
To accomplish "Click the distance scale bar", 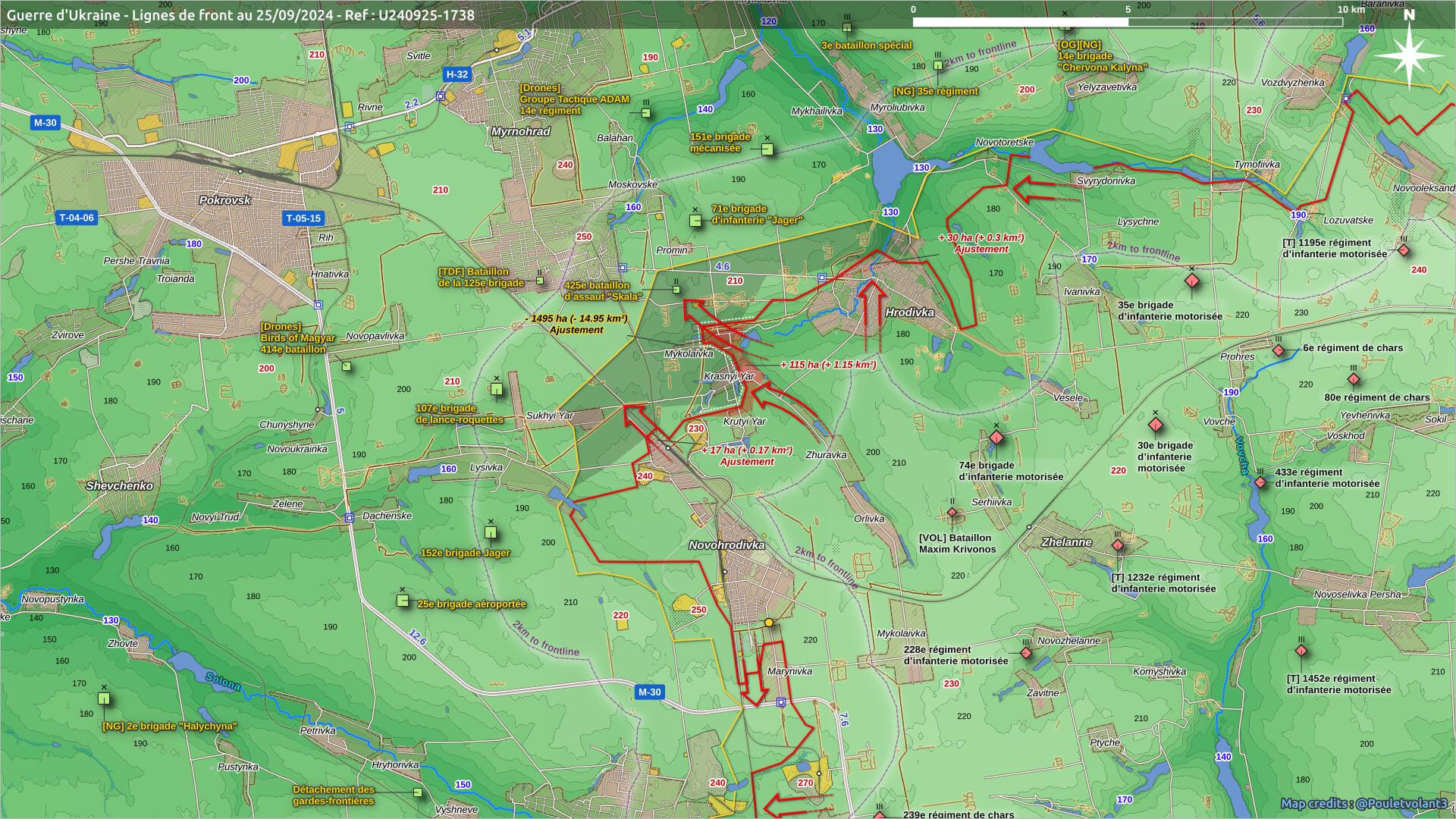I will (x=1127, y=22).
